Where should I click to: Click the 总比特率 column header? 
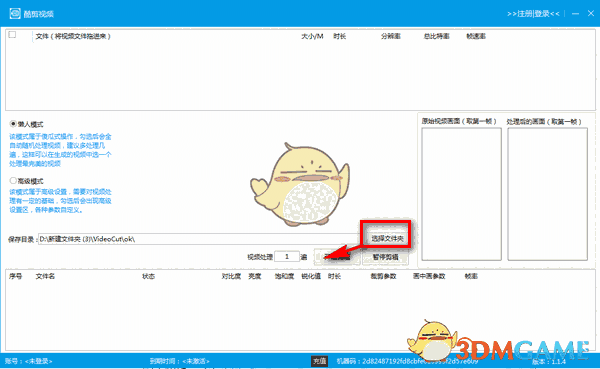click(x=437, y=36)
